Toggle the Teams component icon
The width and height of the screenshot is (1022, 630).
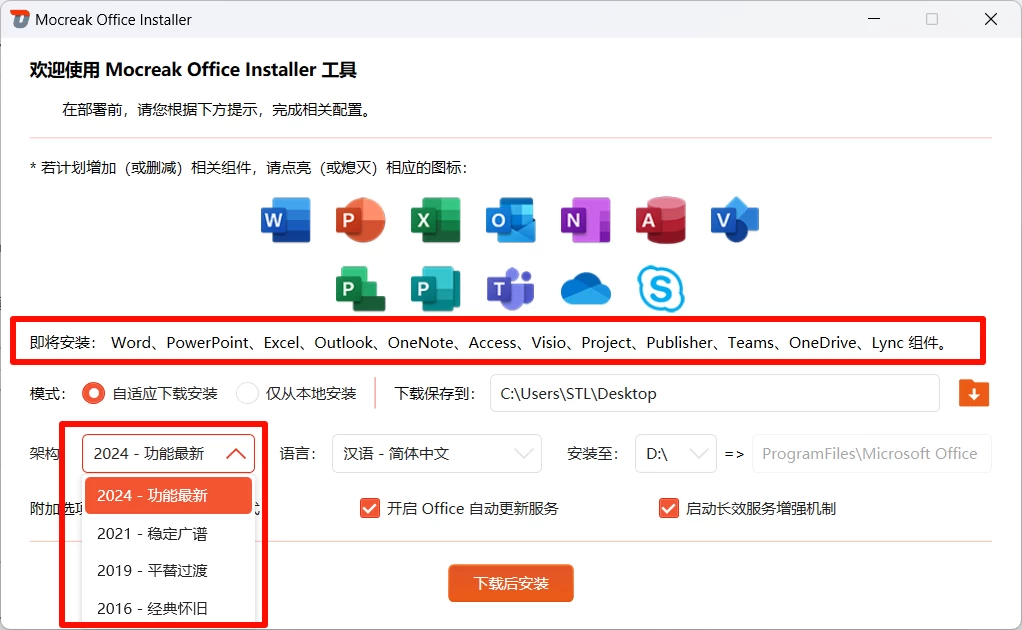tap(510, 289)
